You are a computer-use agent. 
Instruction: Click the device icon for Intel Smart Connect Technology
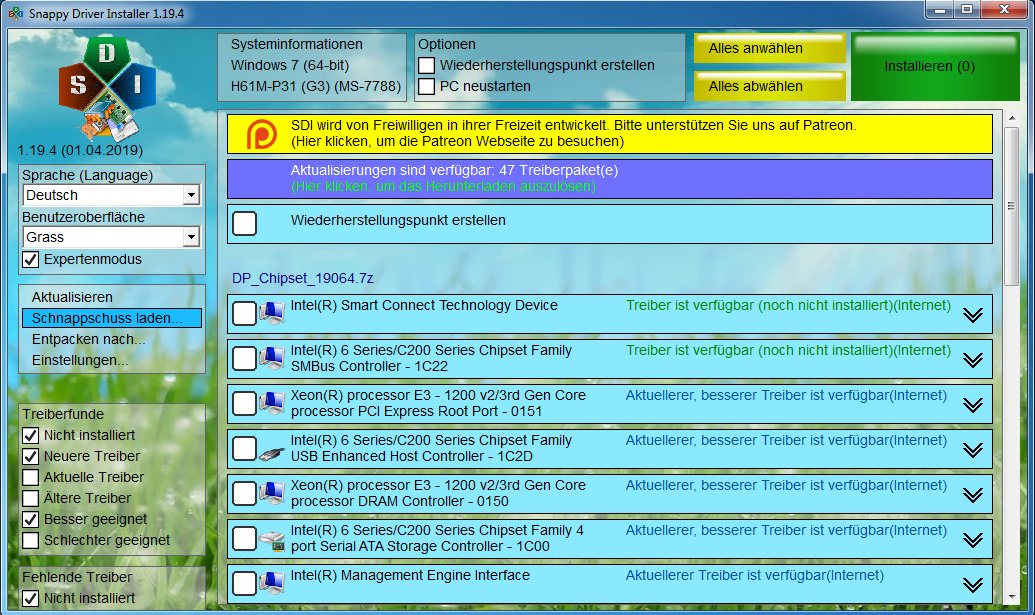pyautogui.click(x=272, y=312)
